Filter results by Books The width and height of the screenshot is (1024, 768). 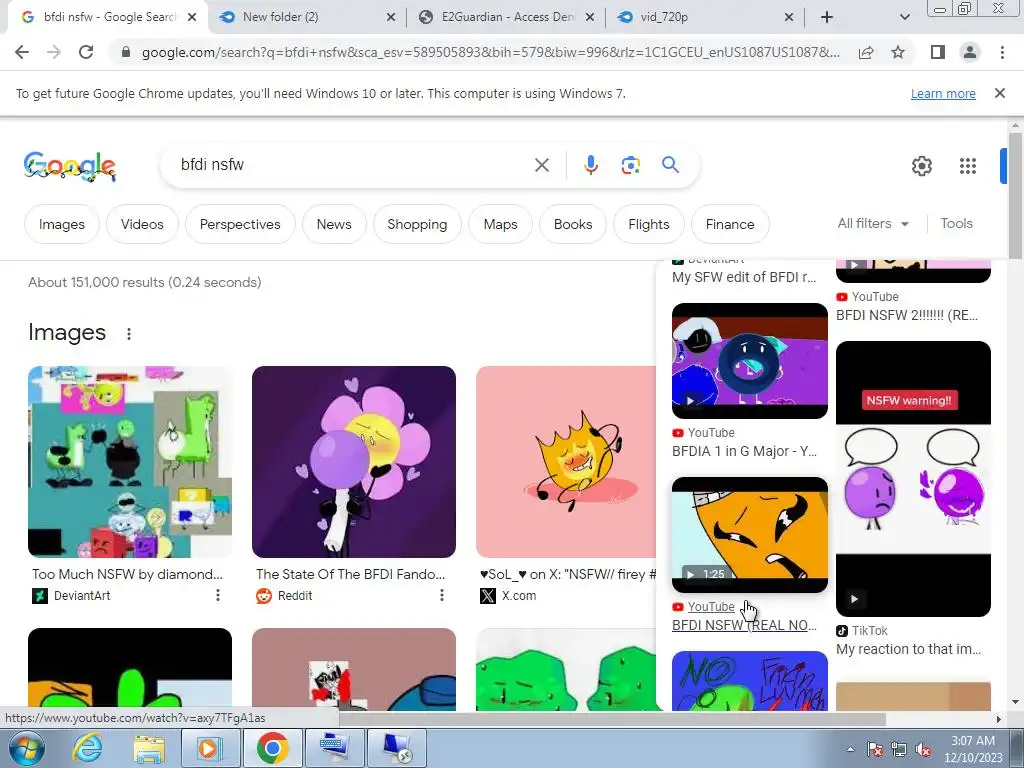(x=573, y=224)
